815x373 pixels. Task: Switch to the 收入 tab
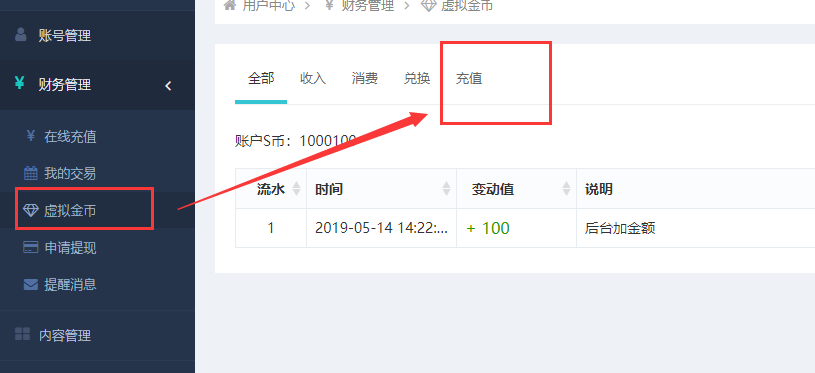(313, 78)
